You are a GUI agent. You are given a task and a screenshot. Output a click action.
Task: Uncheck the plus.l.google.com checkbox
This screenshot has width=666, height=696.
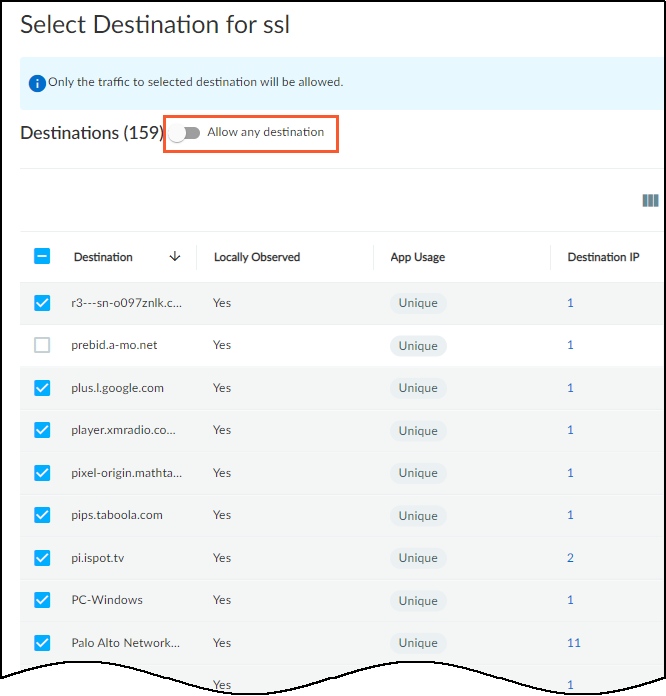42,388
